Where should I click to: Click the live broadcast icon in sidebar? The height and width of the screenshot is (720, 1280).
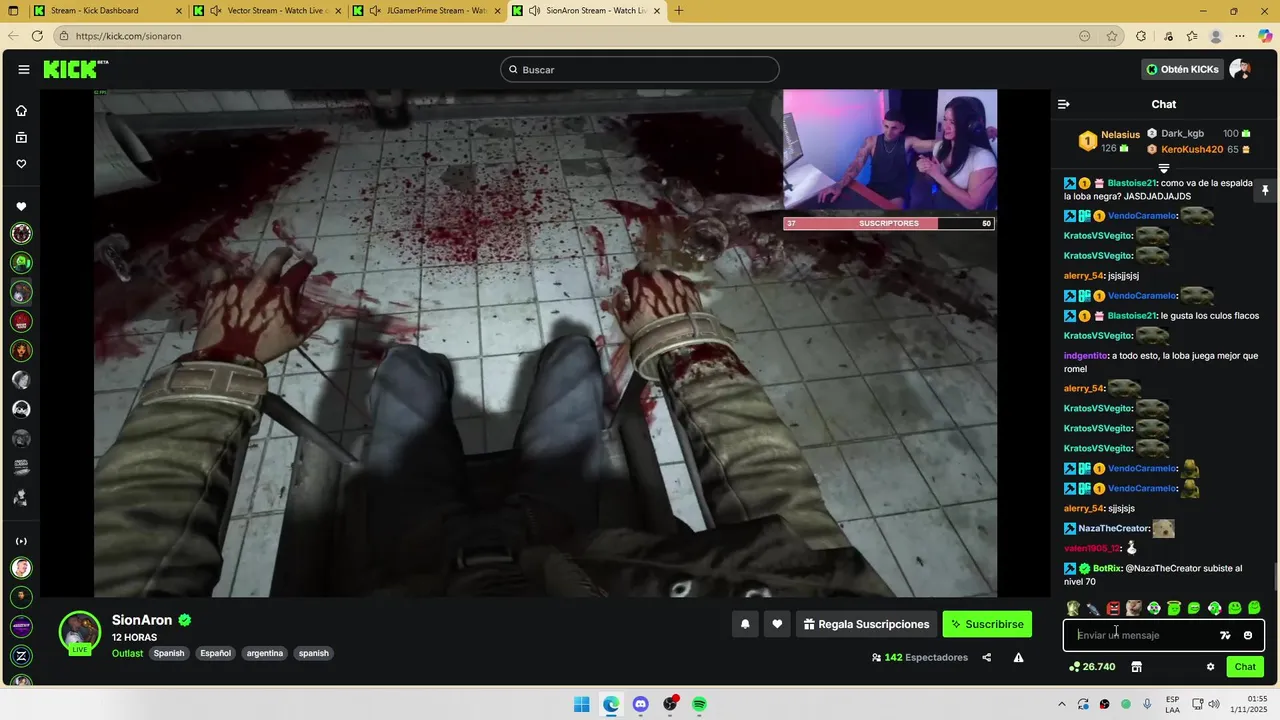[x=21, y=541]
